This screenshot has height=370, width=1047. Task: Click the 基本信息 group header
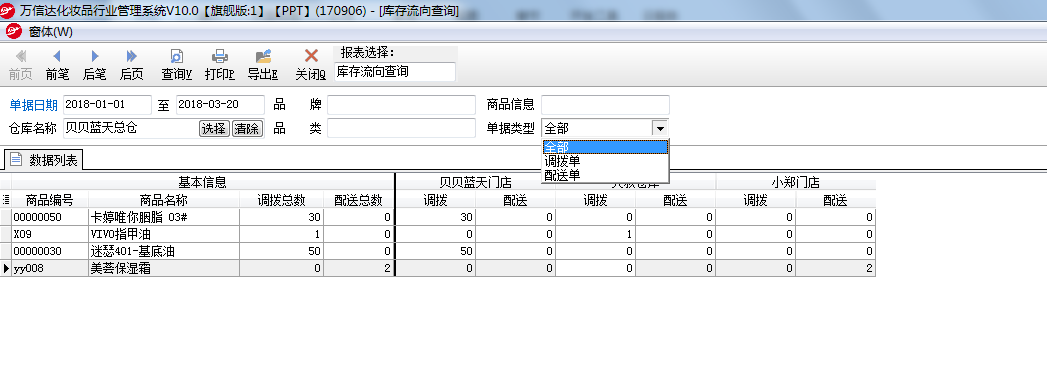[x=202, y=182]
